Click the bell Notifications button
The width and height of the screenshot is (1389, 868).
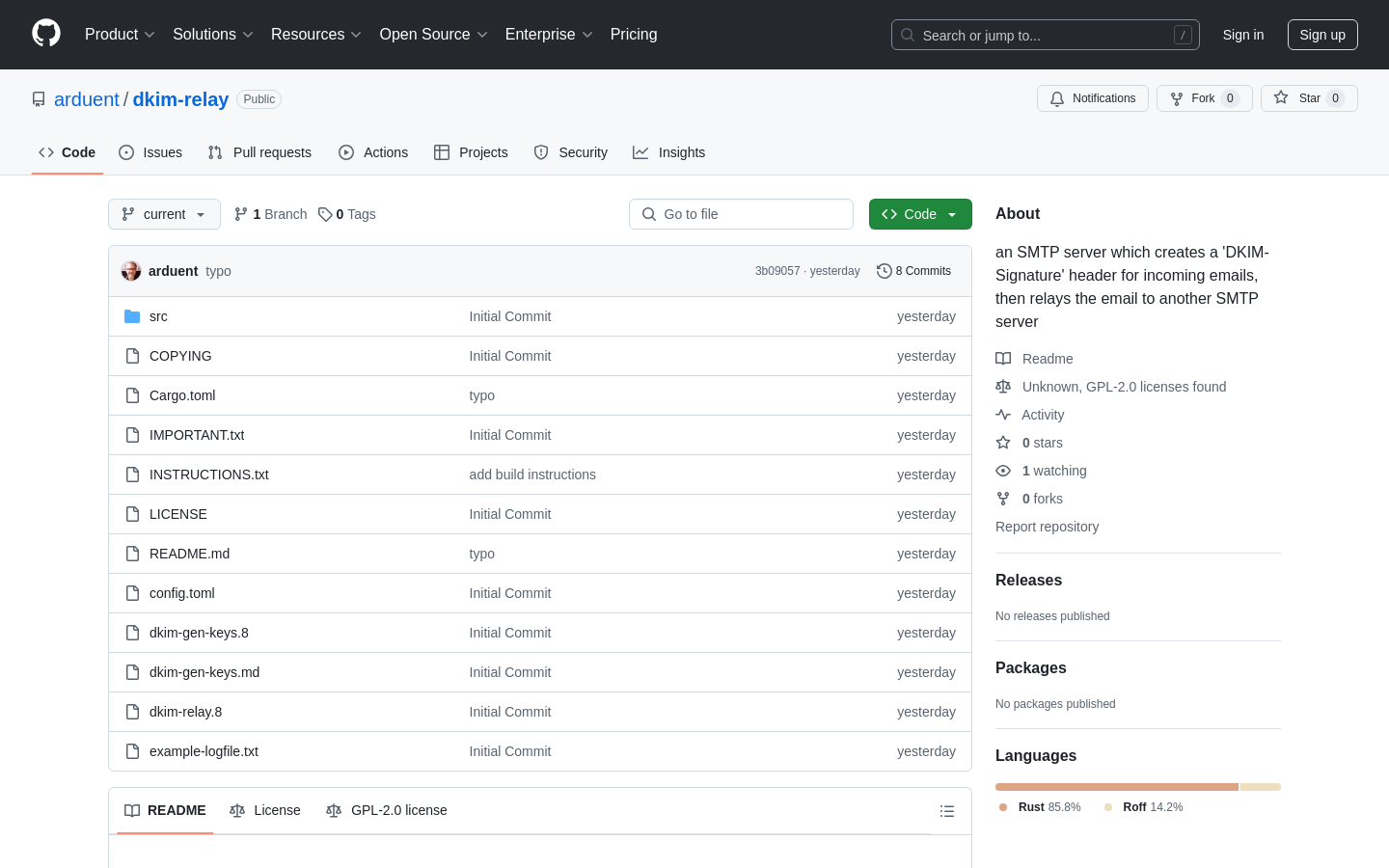pos(1093,98)
